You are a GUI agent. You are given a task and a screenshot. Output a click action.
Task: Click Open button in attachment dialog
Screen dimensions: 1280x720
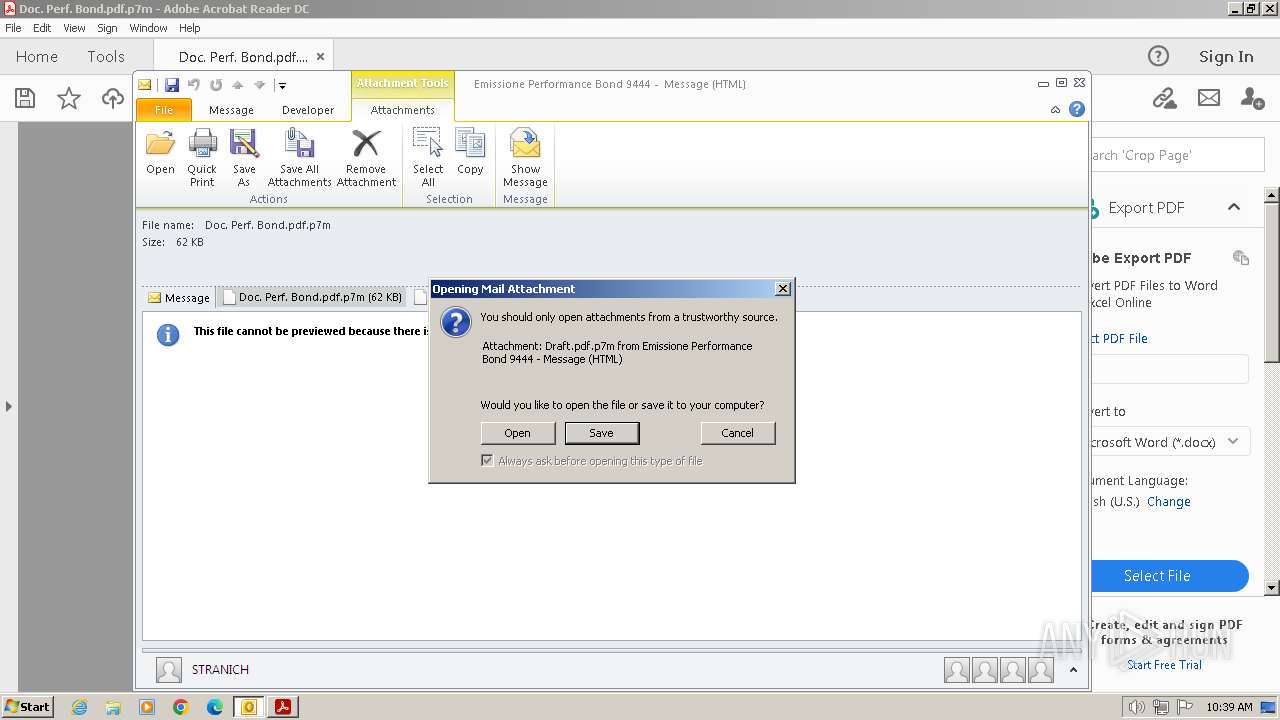point(517,433)
